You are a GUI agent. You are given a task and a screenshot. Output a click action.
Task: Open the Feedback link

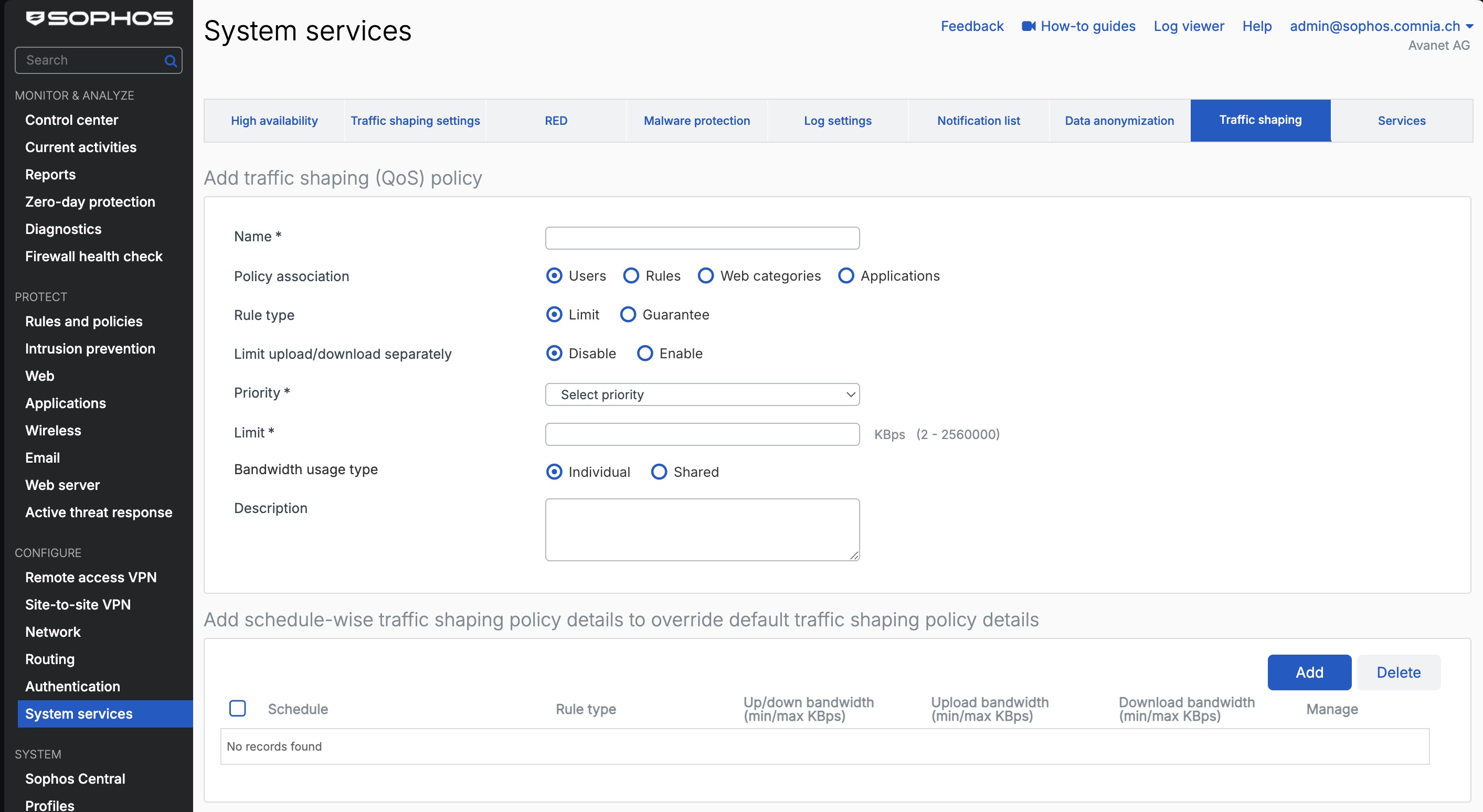[972, 26]
